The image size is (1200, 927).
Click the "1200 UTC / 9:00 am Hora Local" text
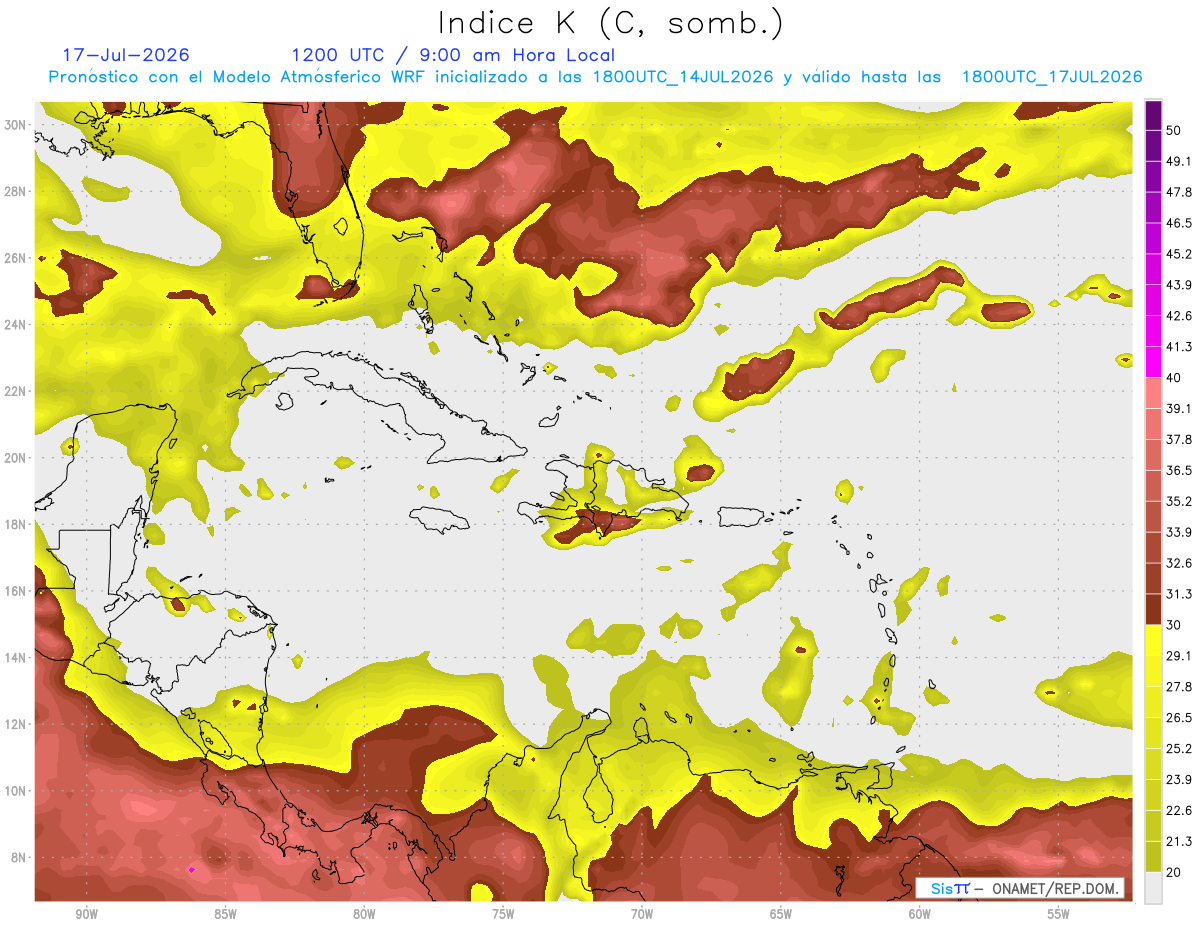[453, 55]
